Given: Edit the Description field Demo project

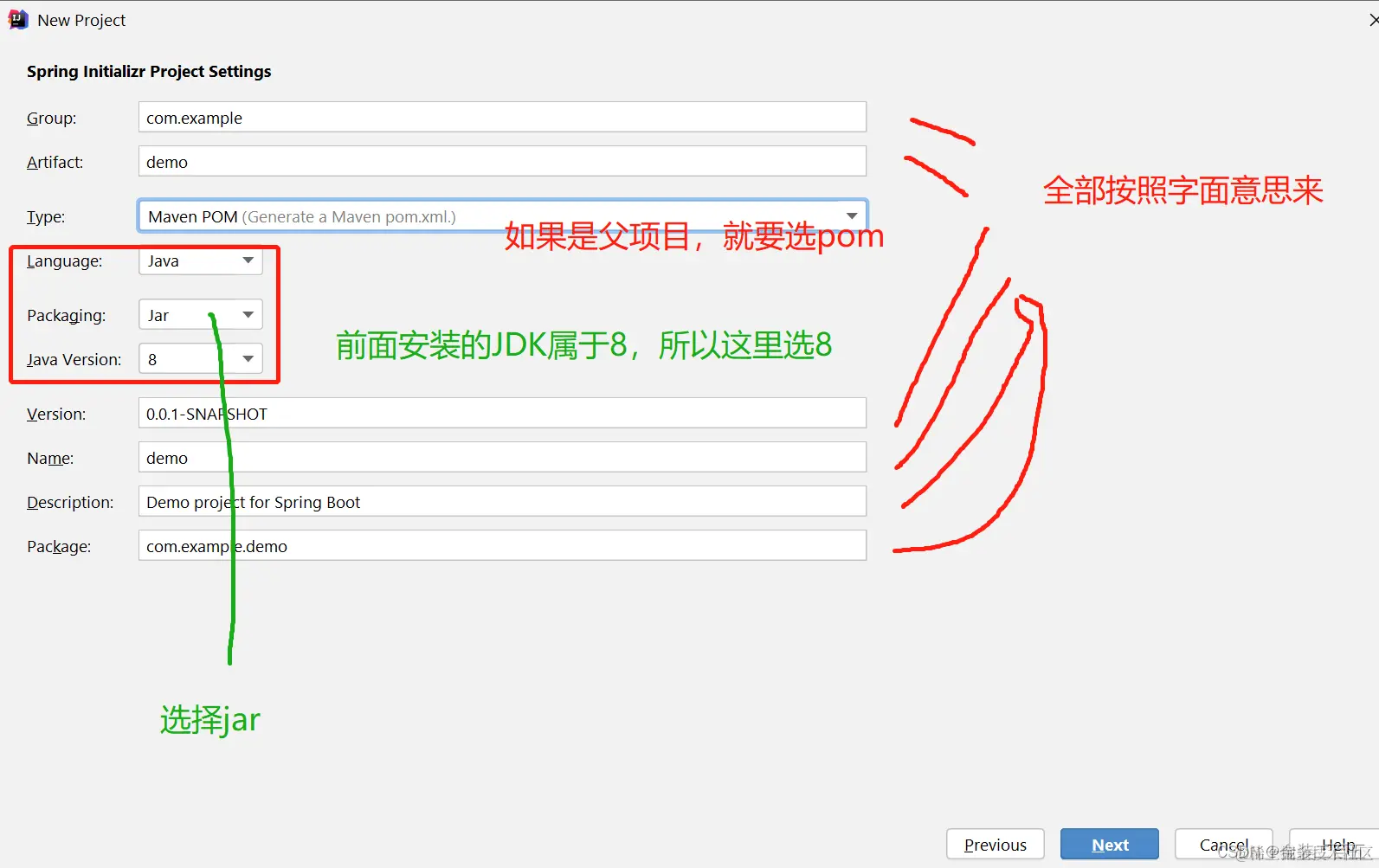Looking at the screenshot, I should pyautogui.click(x=502, y=502).
